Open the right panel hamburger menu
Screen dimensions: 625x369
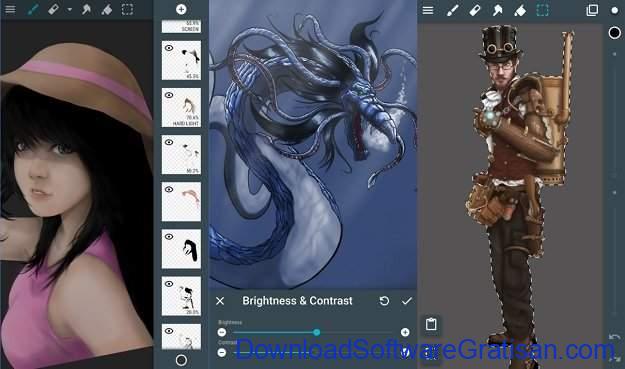coord(428,10)
